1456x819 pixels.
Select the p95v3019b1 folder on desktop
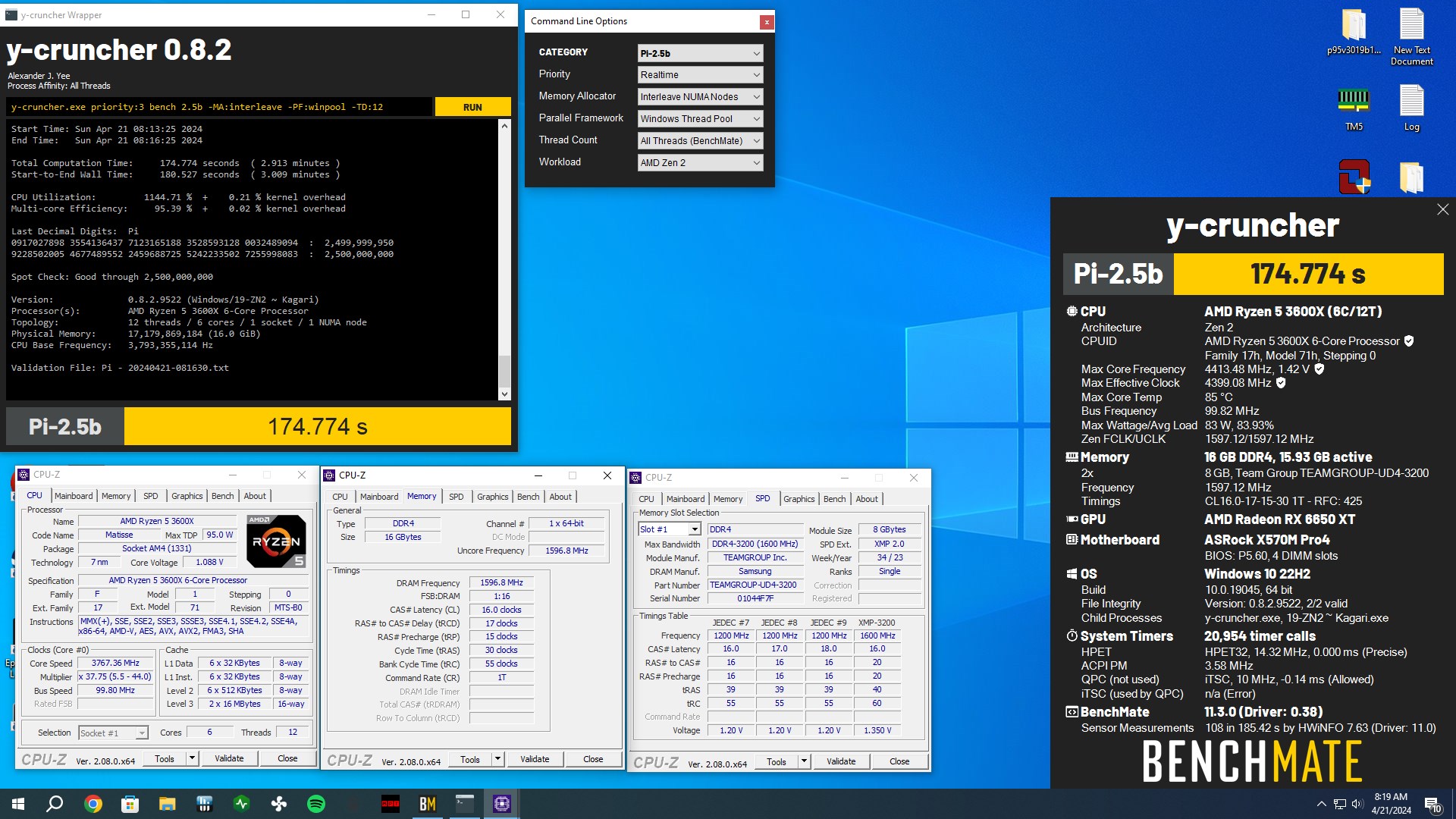pyautogui.click(x=1354, y=32)
